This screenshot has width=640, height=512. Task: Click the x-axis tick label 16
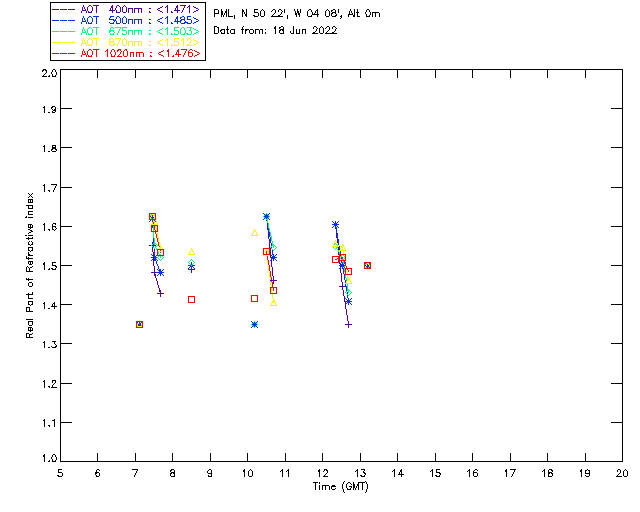pos(472,474)
